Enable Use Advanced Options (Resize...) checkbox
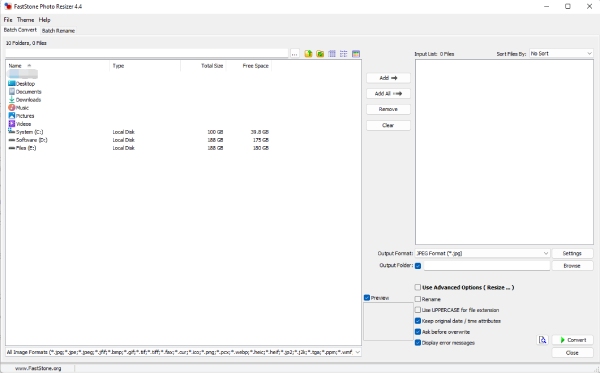Image resolution: width=600 pixels, height=373 pixels. 418,287
